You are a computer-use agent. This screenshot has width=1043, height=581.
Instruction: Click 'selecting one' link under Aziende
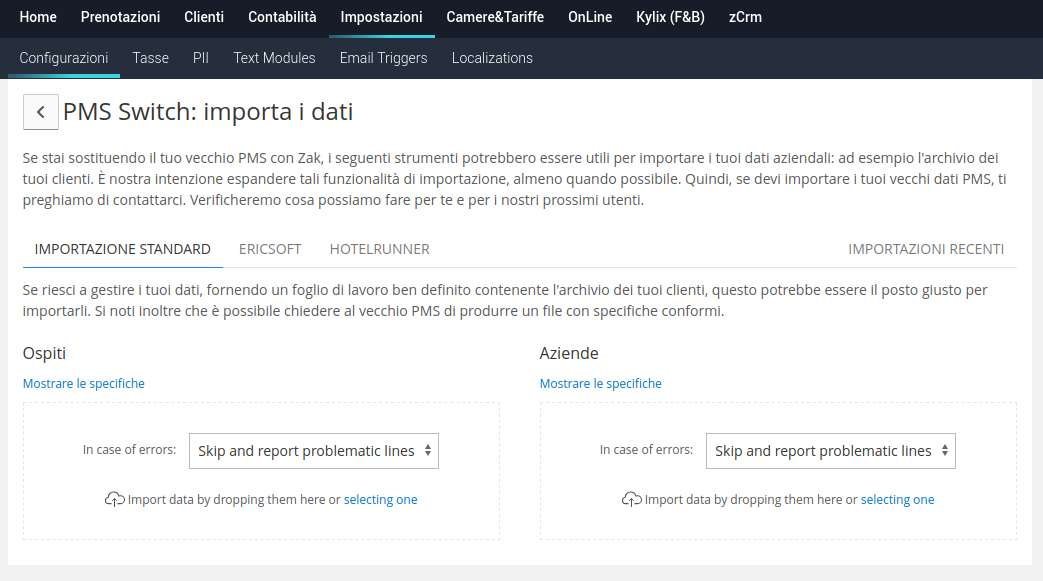897,499
